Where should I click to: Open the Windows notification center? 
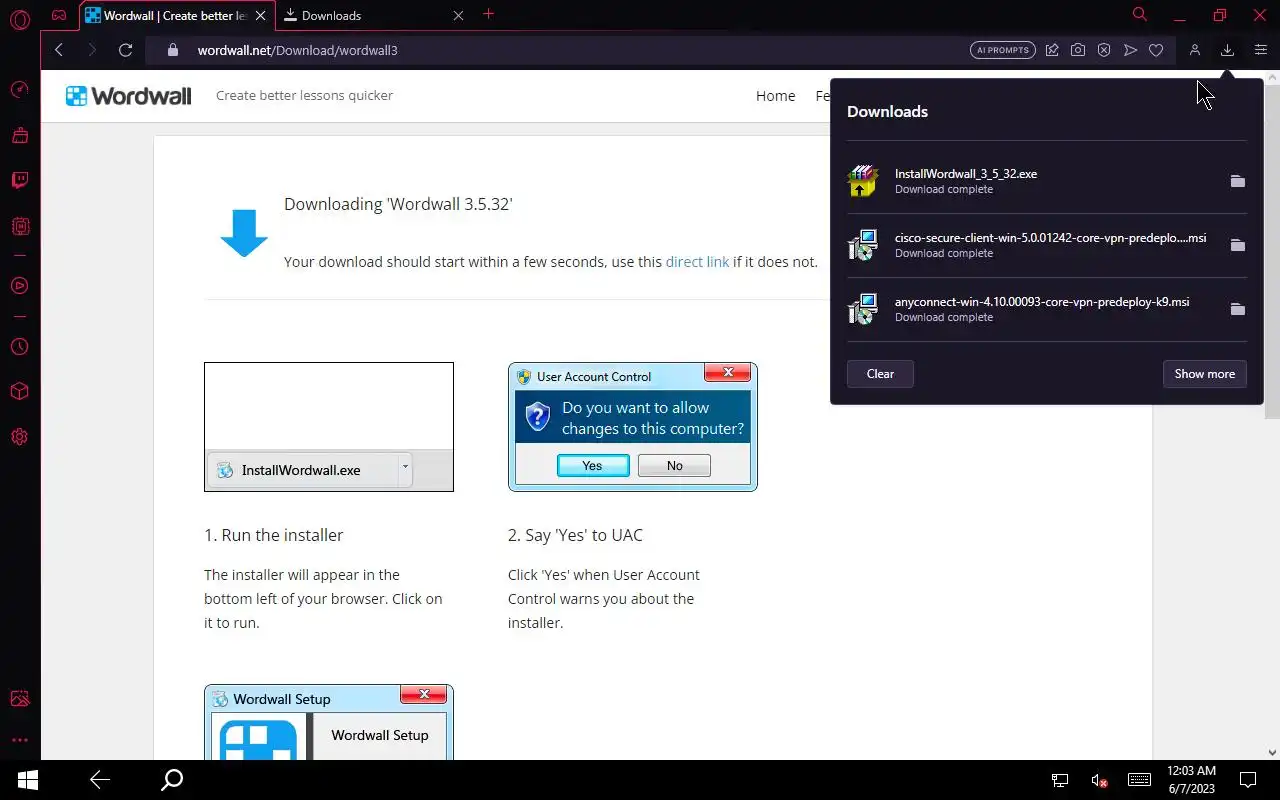1248,780
